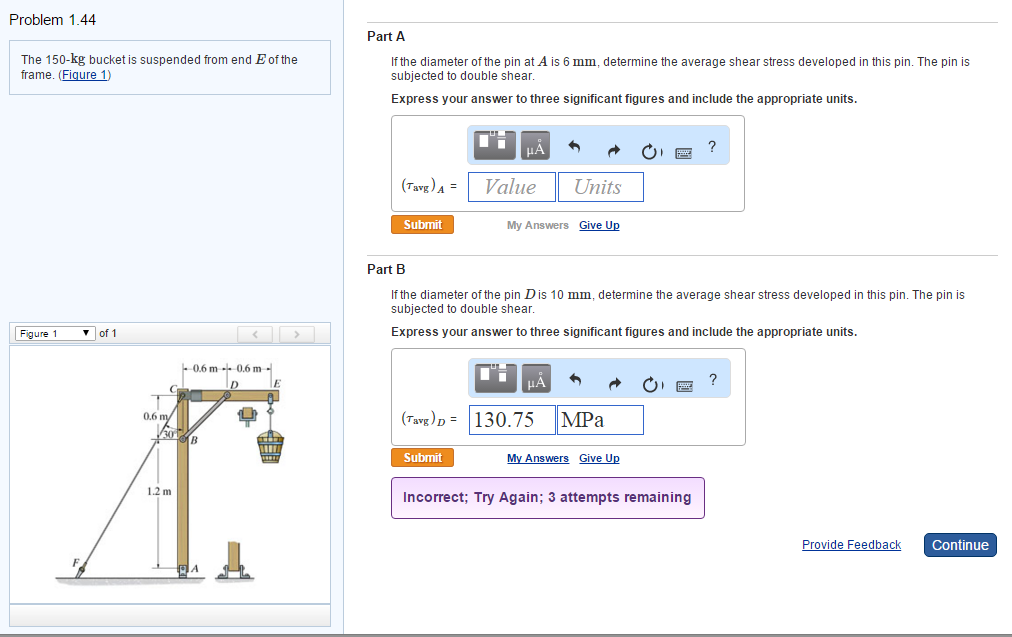
Task: Open the µÅ units picker in Part B
Action: coord(536,379)
